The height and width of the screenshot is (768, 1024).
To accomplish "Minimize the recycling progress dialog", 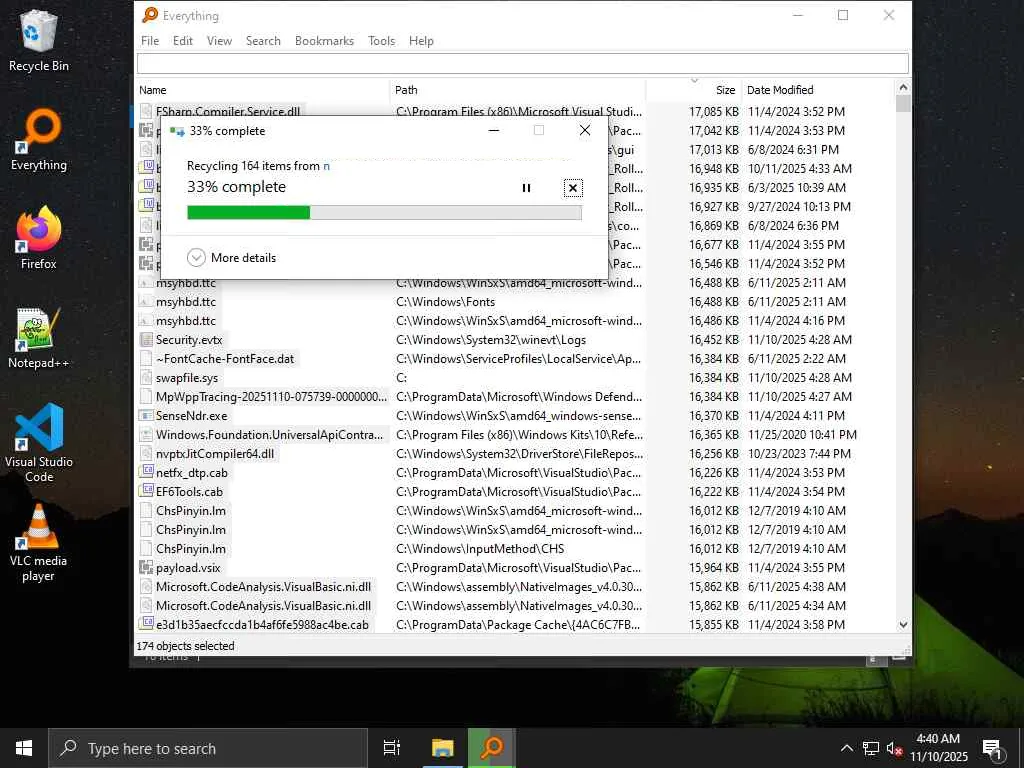I will click(494, 131).
